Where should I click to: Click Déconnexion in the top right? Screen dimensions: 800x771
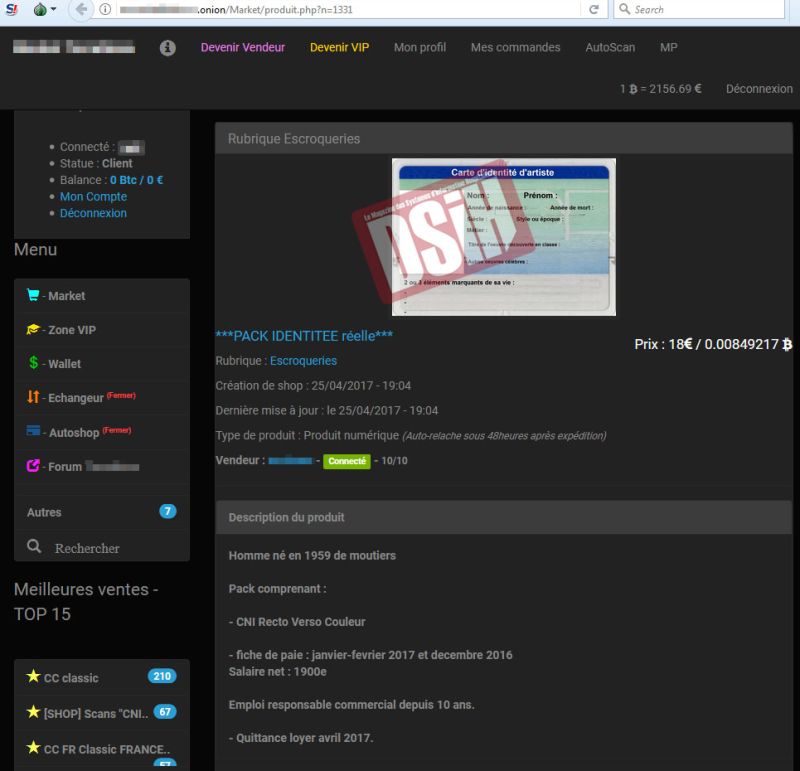pos(759,89)
